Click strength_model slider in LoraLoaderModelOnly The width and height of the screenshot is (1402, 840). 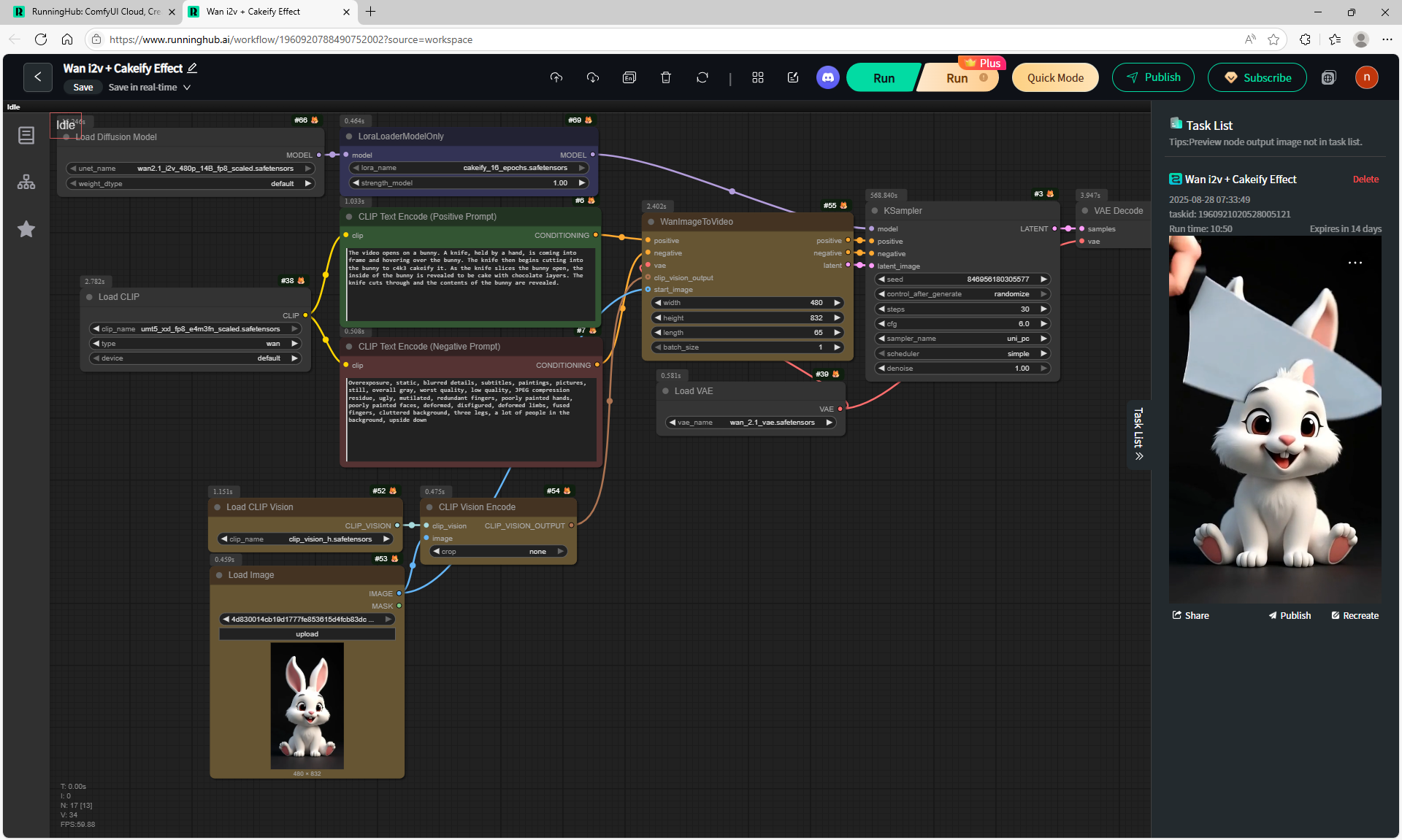(x=469, y=183)
